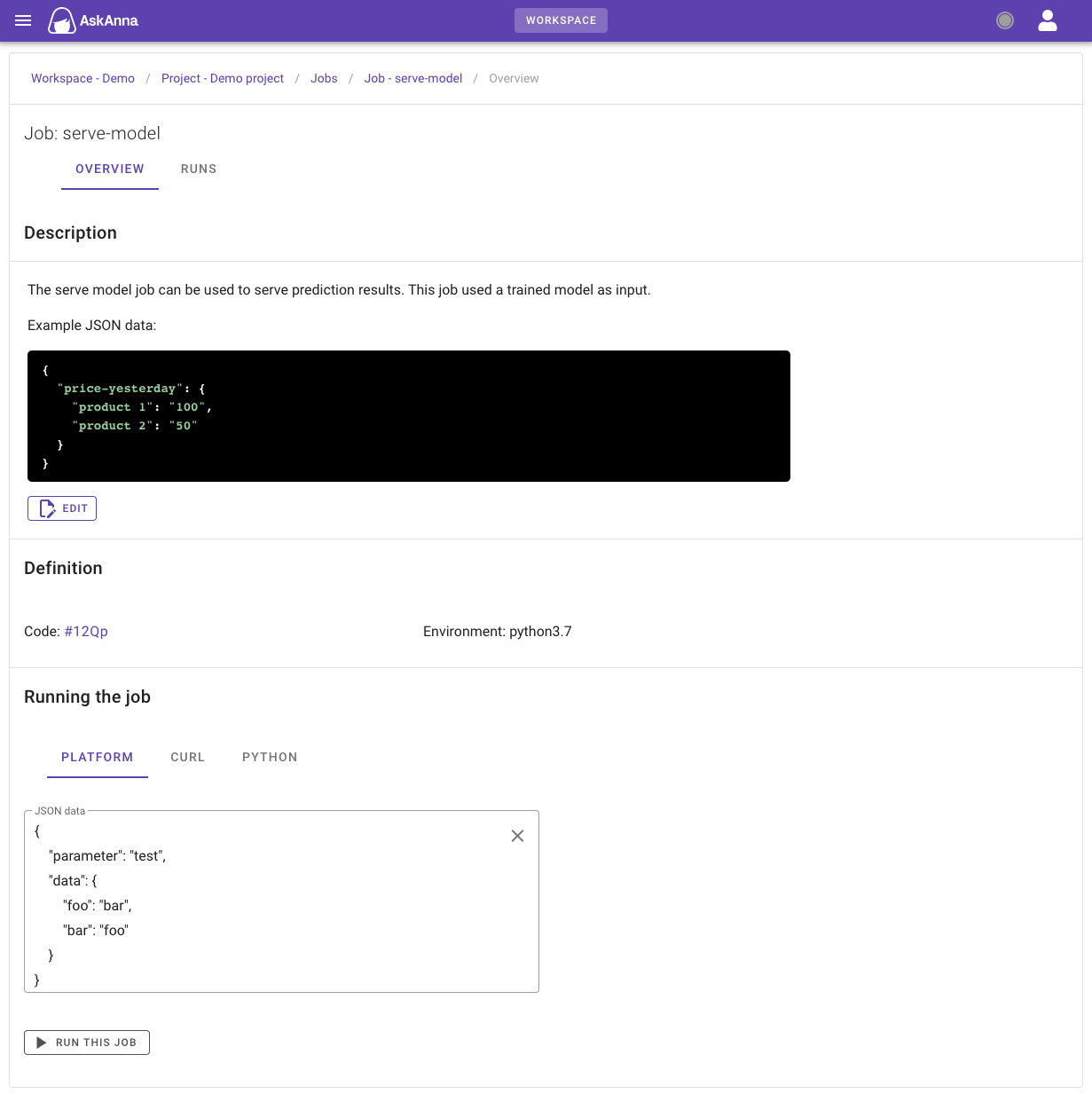
Task: Open the PYTHON tab
Action: click(269, 757)
